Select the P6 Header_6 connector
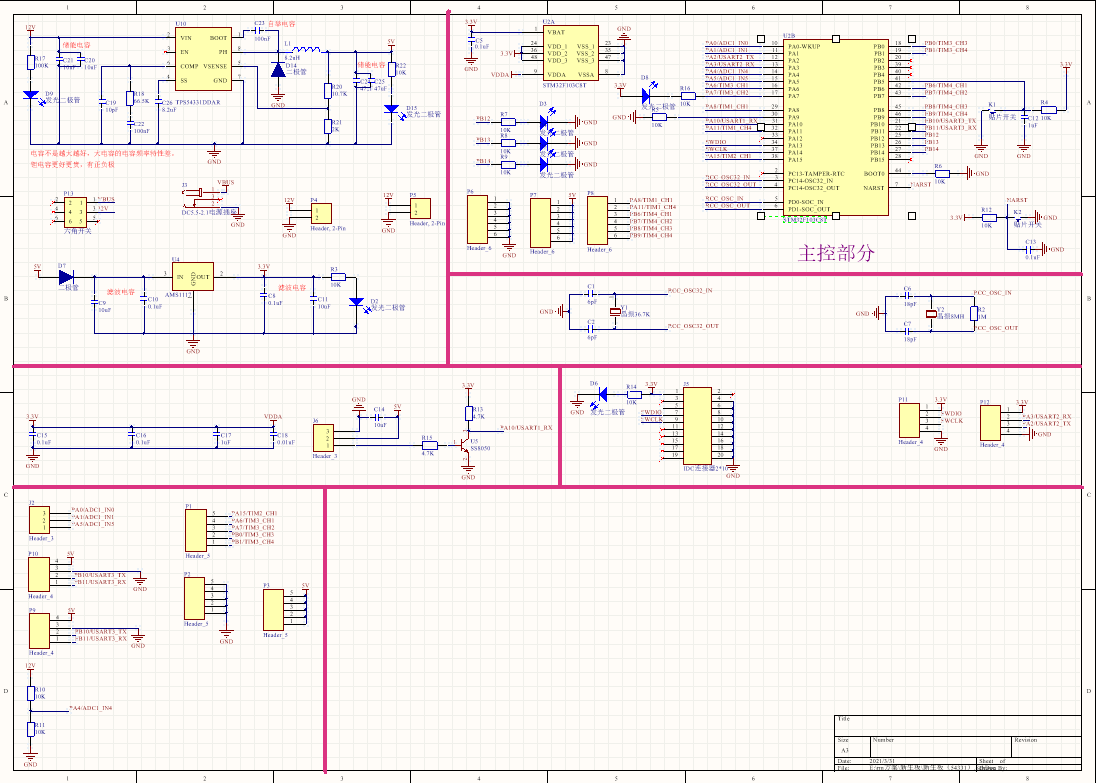 (x=477, y=220)
